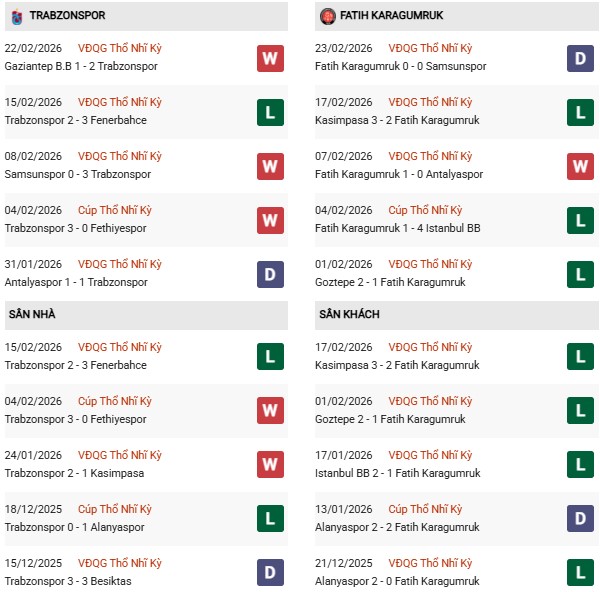The width and height of the screenshot is (600, 592).
Task: Click the W badge for Gaziantep B.B match
Action: coord(269,58)
